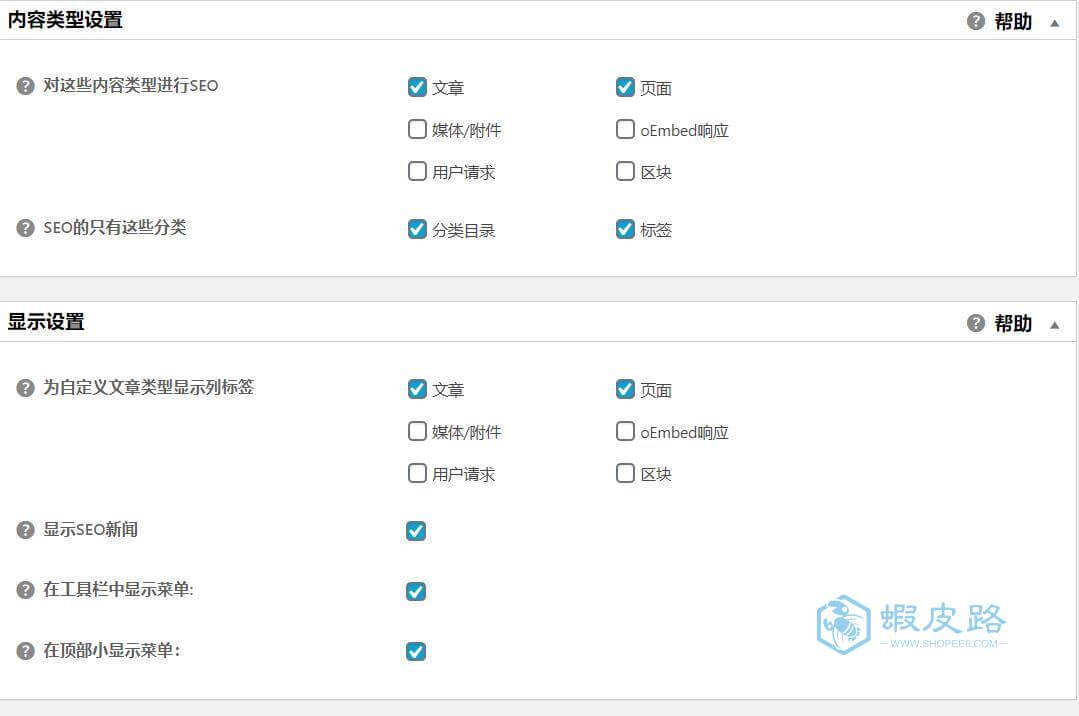
Task: Toggle the 显示SEO新闻 checkbox
Action: (x=416, y=531)
